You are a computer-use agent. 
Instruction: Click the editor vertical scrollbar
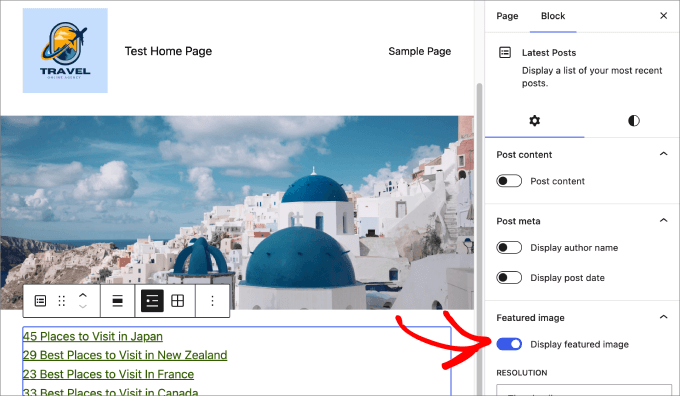point(479,239)
